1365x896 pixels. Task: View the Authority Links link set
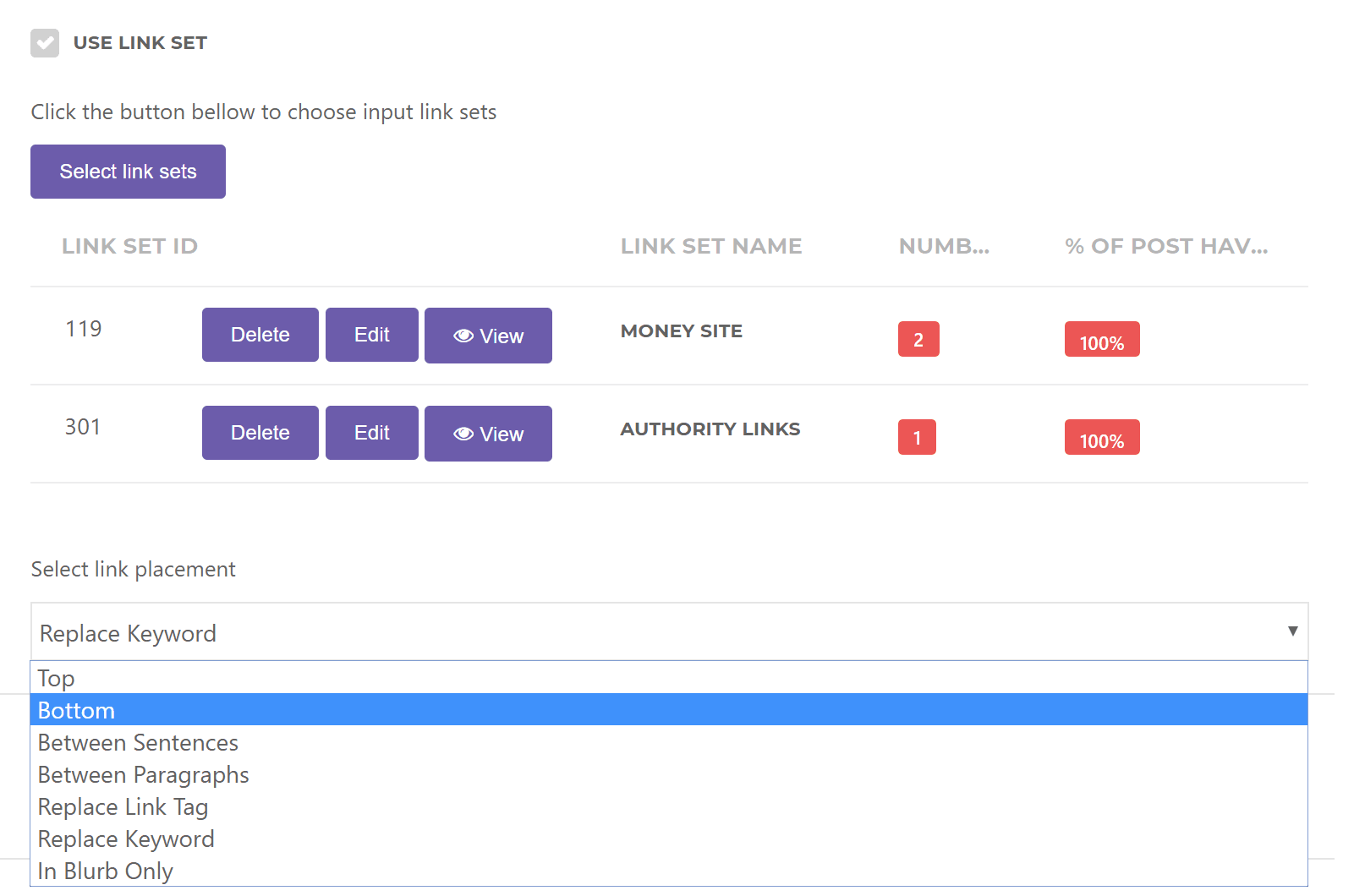[x=488, y=434]
